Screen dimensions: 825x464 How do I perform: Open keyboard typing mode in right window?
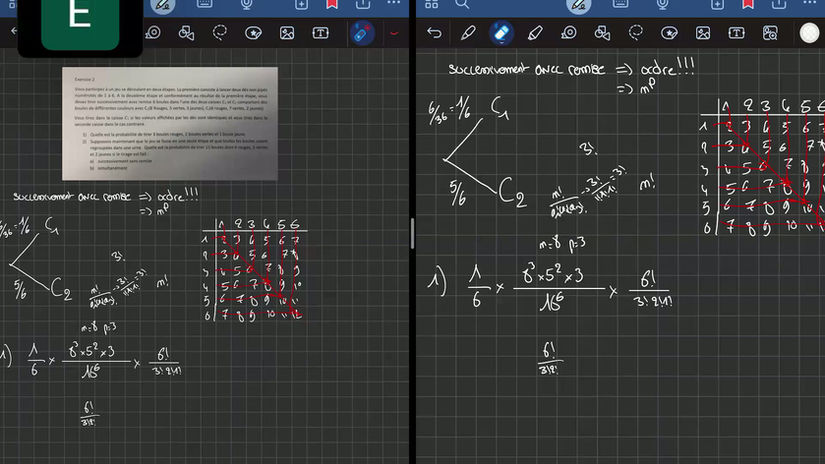(x=620, y=4)
